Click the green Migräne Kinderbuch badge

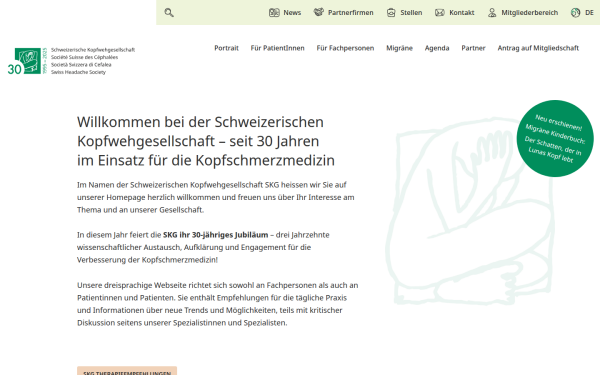555,139
